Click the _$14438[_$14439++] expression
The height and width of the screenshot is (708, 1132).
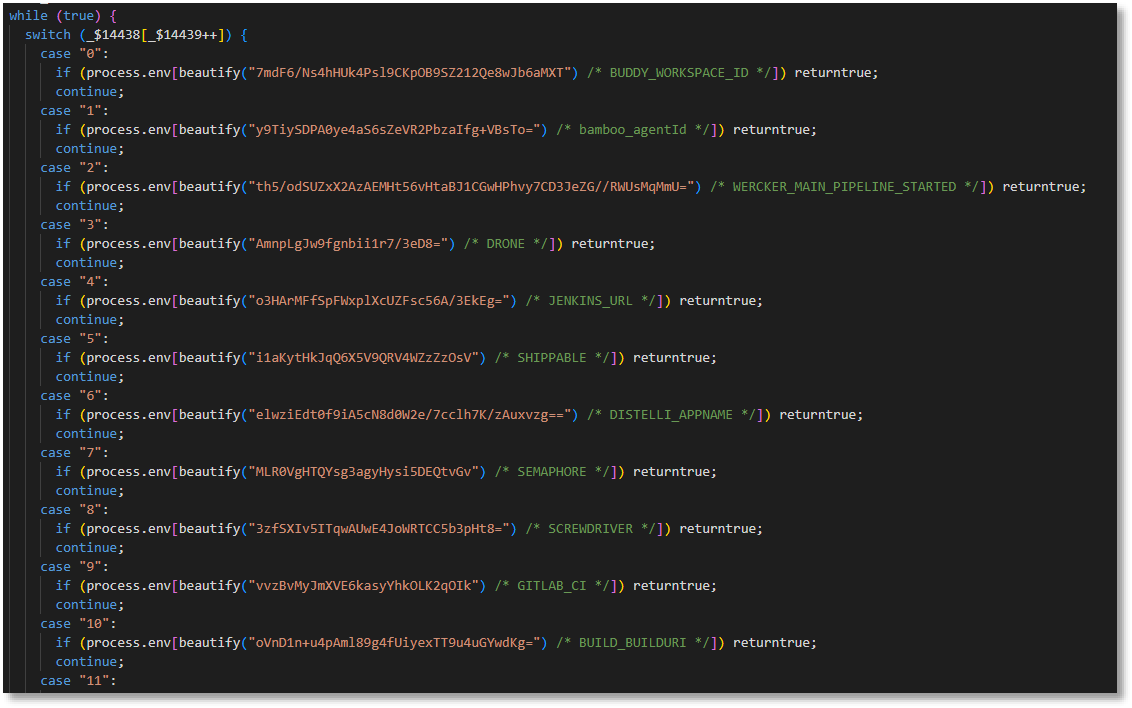pos(155,35)
